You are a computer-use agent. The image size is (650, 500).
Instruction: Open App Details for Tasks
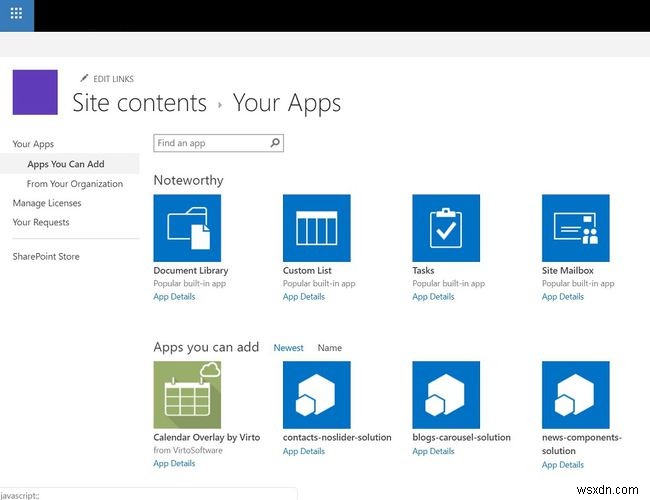click(433, 296)
